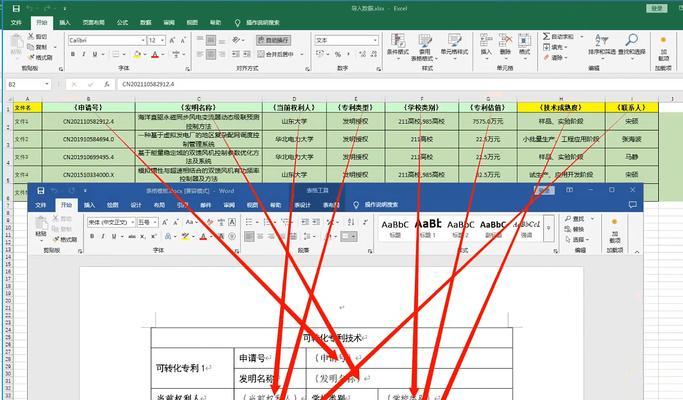
Task: Select cell CN201910584694.0 in Excel
Action: (x=88, y=139)
